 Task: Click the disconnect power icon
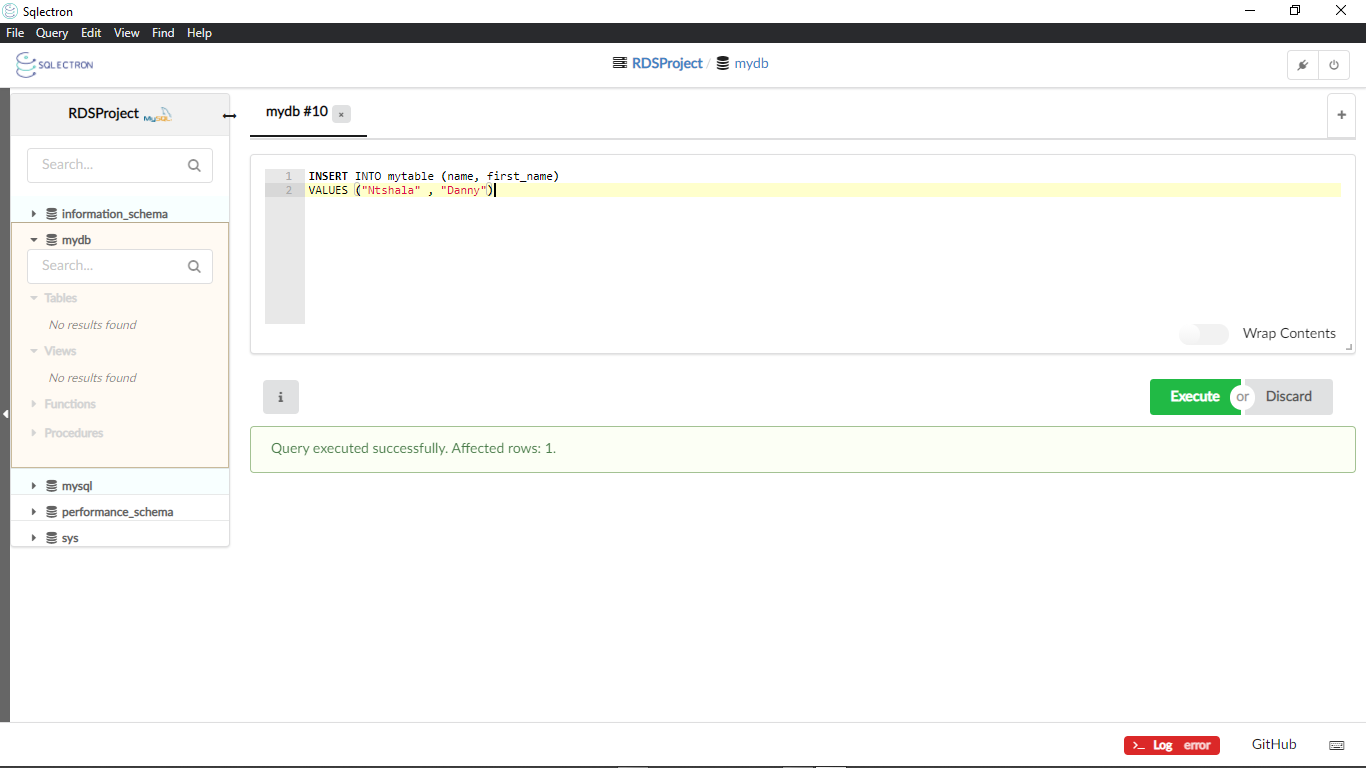click(1333, 65)
